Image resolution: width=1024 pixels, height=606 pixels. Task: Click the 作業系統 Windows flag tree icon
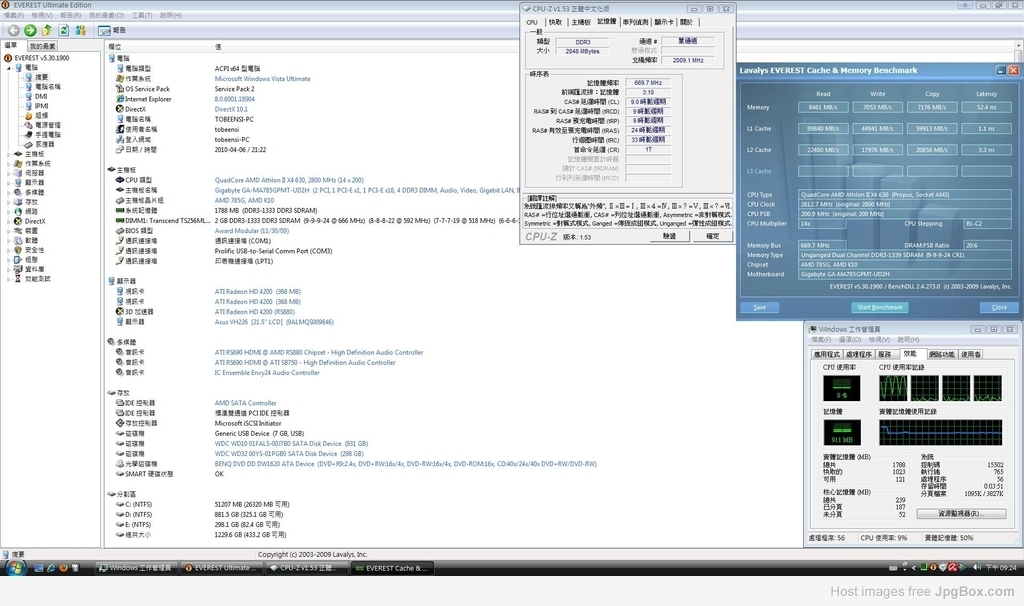point(18,163)
